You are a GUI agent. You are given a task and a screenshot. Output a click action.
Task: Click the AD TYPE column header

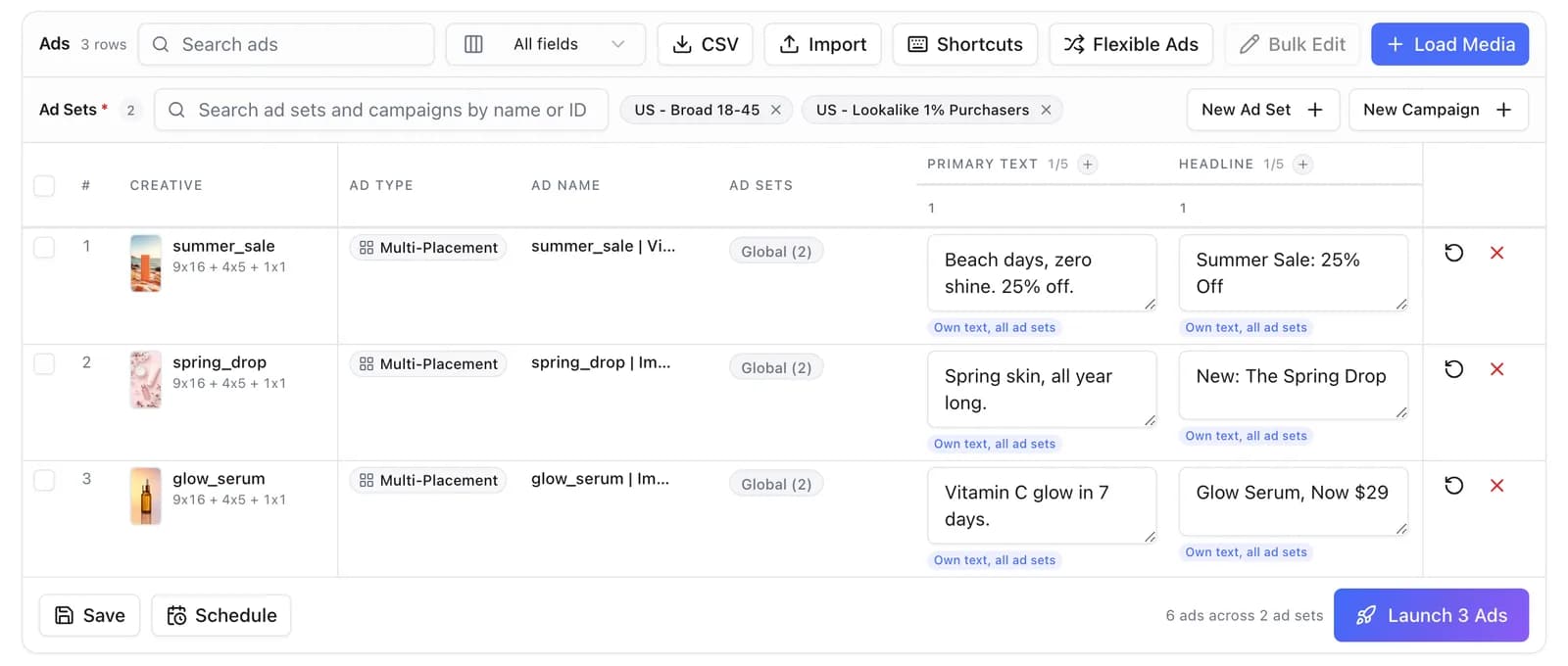[381, 185]
